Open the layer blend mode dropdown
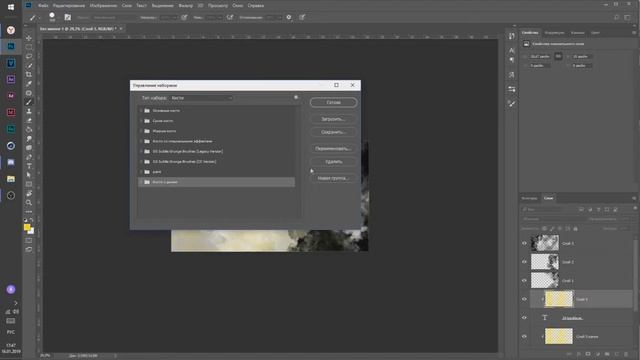The width and height of the screenshot is (640, 360). [x=552, y=219]
